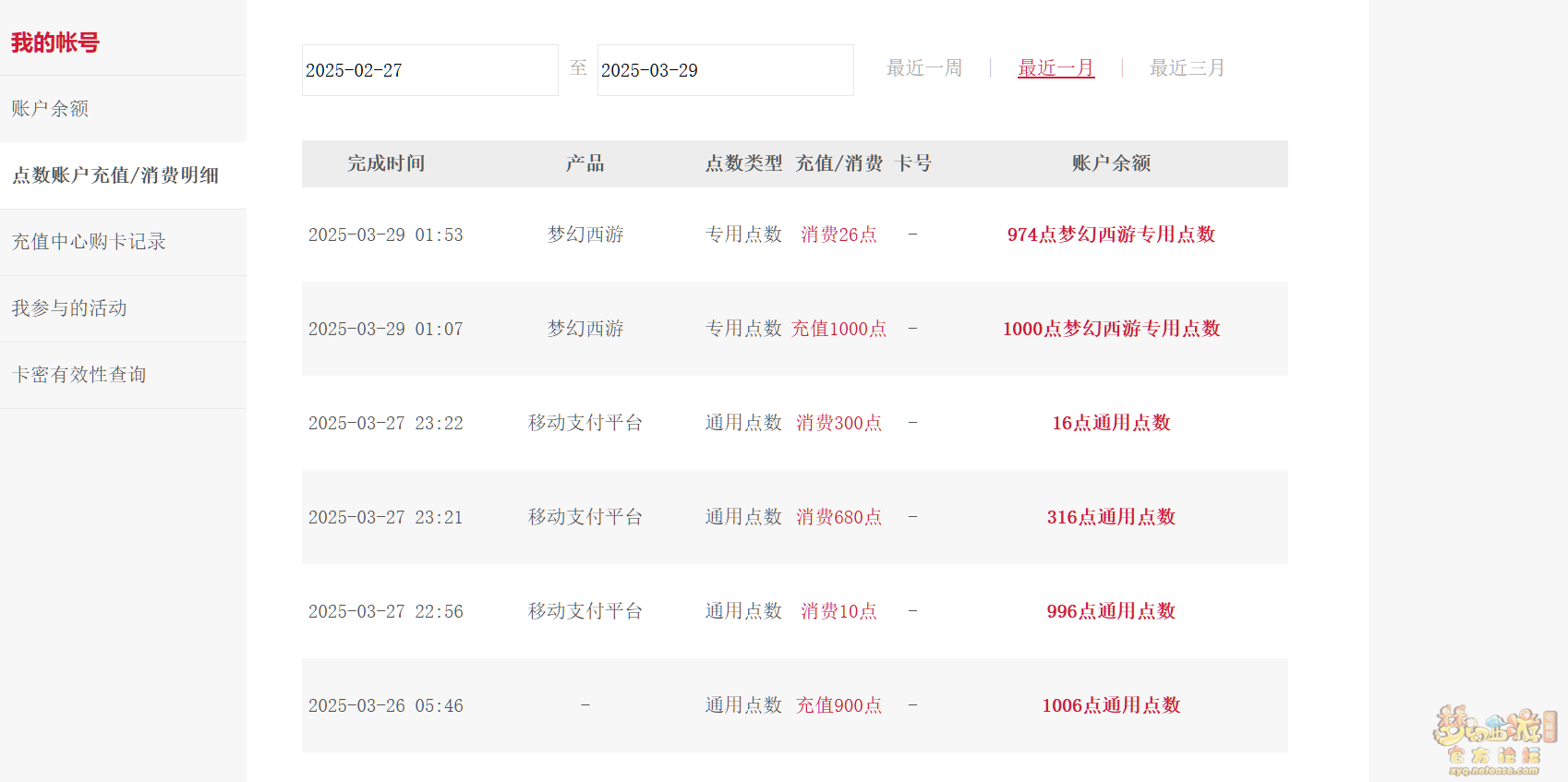Viewport: 1568px width, 782px height.
Task: Click 移动支付平台 in 22:56 row
Action: click(x=585, y=611)
